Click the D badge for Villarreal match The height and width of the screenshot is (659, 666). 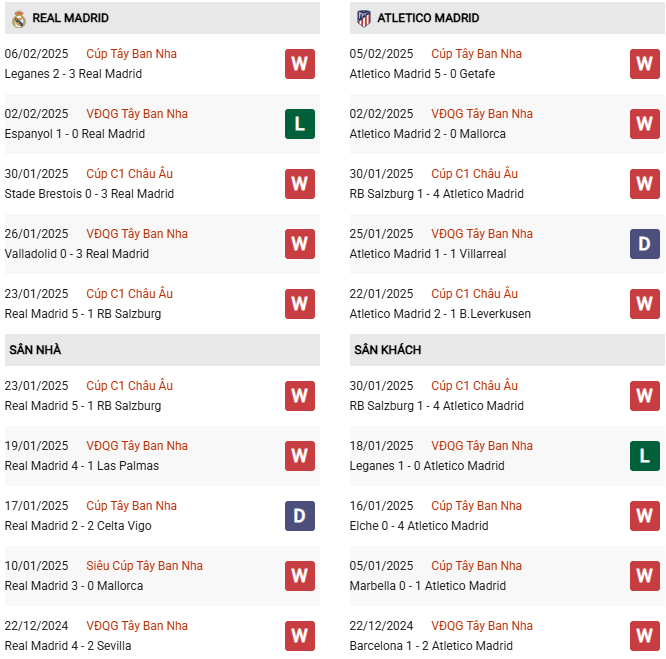(x=644, y=244)
